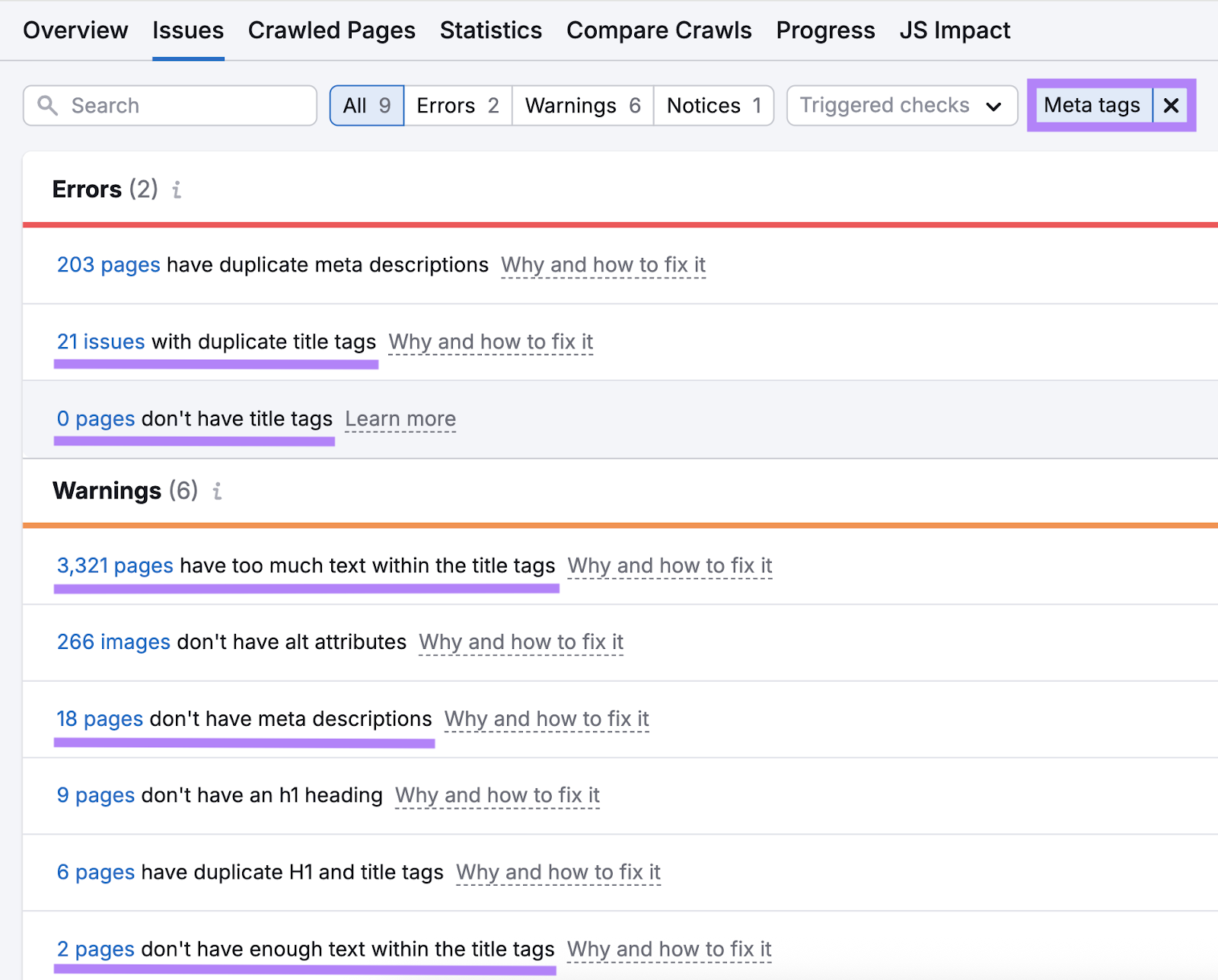Click Learn more about missing title tags
The height and width of the screenshot is (980, 1218).
(400, 418)
